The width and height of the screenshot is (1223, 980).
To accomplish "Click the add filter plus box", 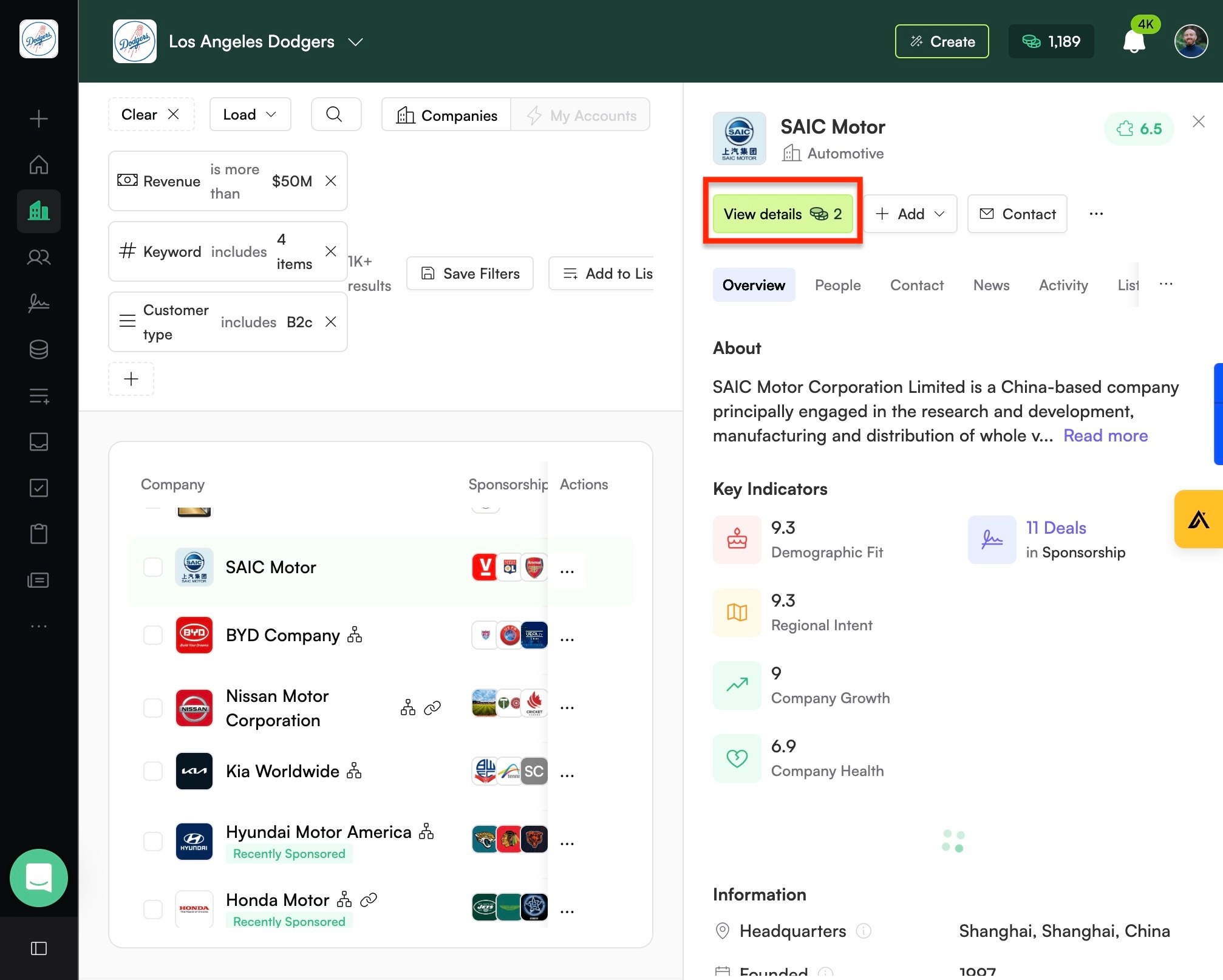I will tap(131, 379).
